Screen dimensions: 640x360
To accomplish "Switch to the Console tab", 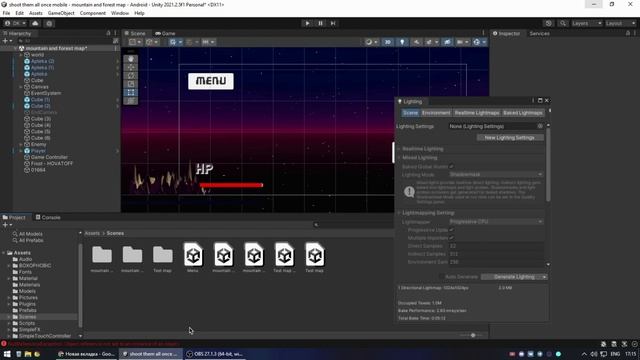I will 48,218.
